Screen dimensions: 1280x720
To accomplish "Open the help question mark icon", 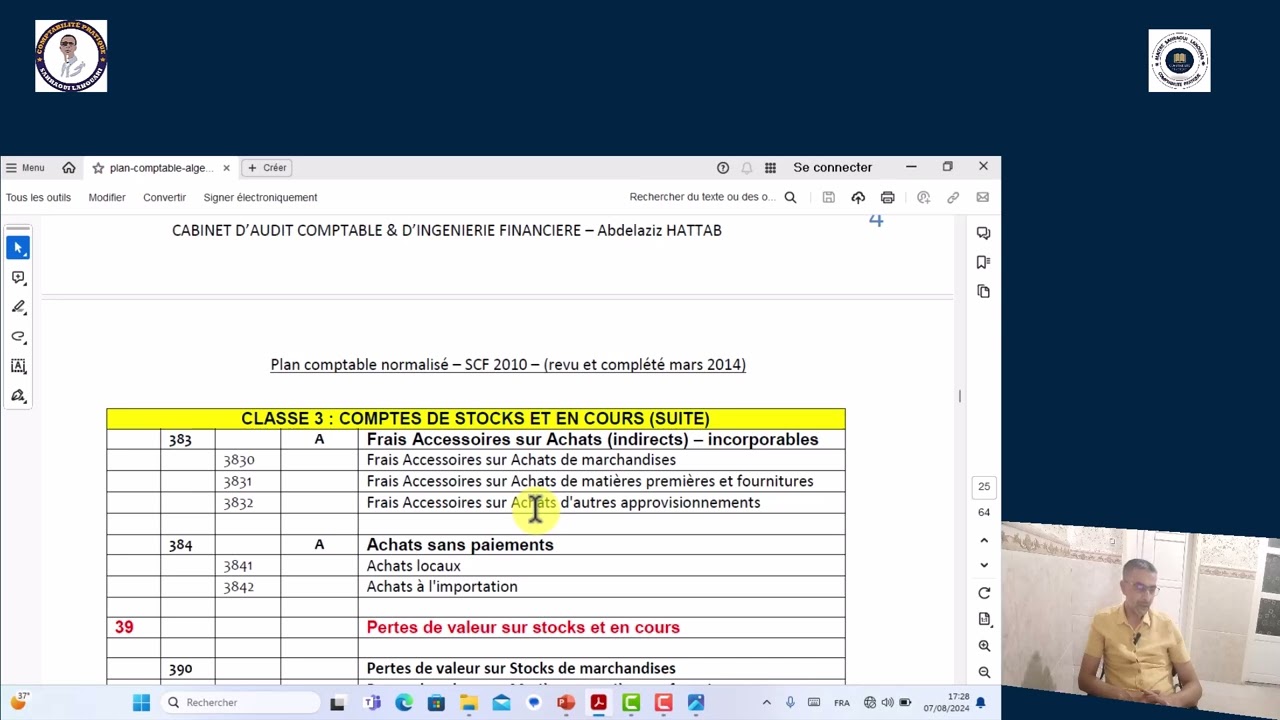I will (x=723, y=168).
